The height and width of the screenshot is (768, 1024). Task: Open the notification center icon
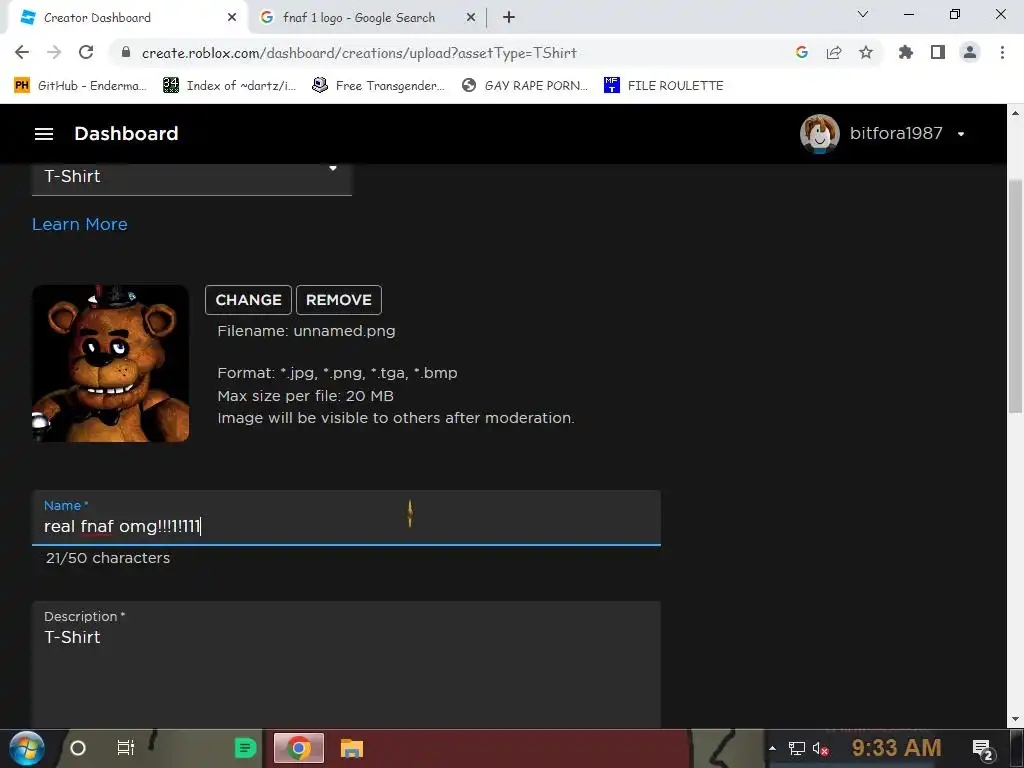(x=983, y=749)
